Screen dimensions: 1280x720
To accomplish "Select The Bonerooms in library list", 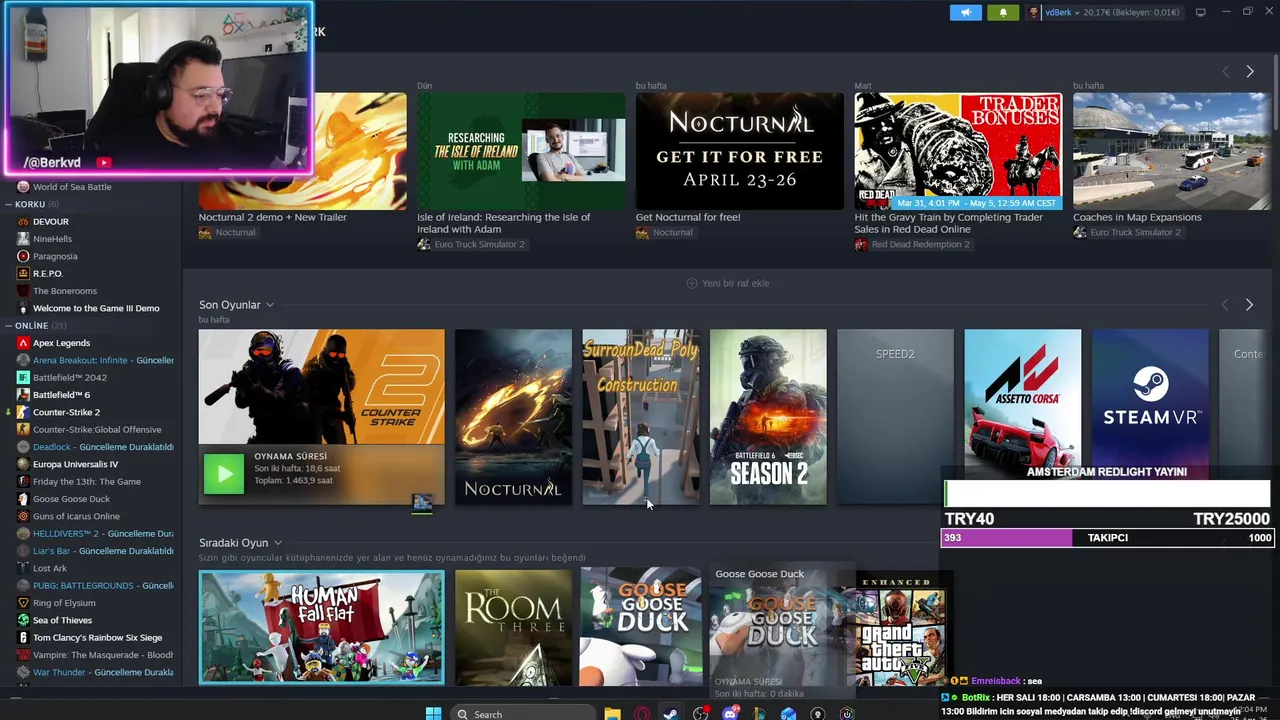I will [65, 291].
